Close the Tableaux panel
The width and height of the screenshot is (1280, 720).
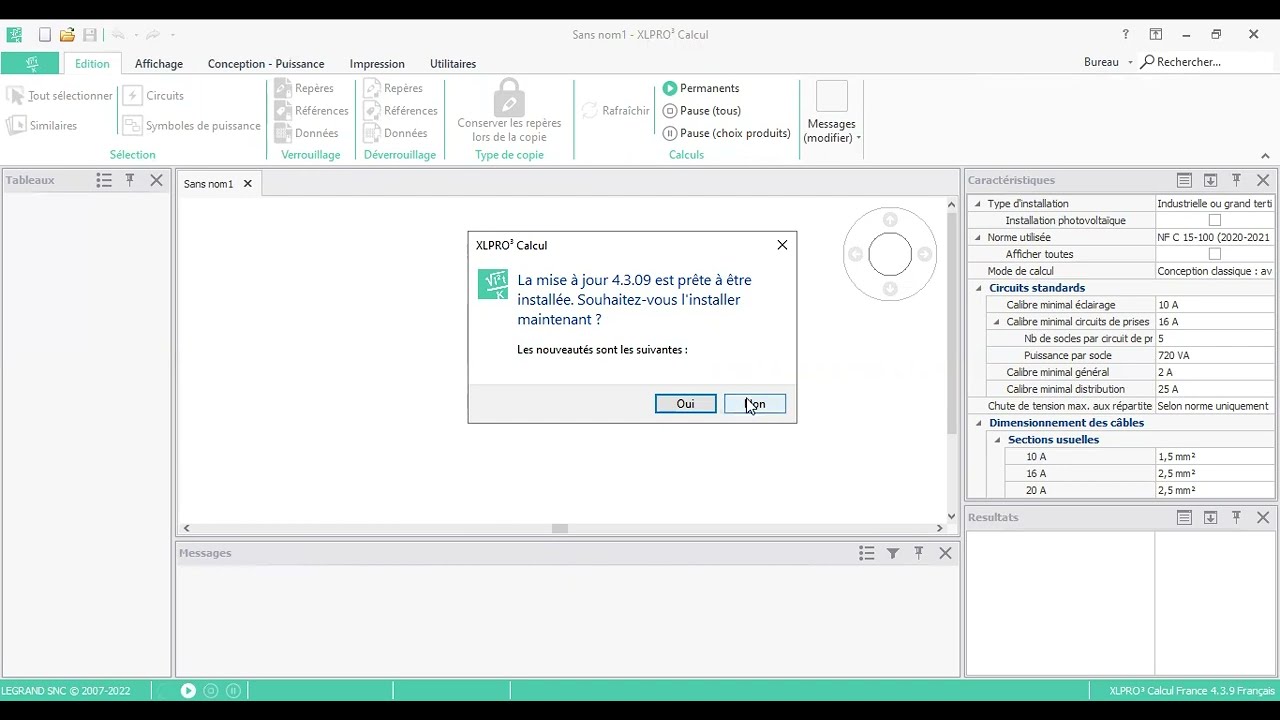156,180
